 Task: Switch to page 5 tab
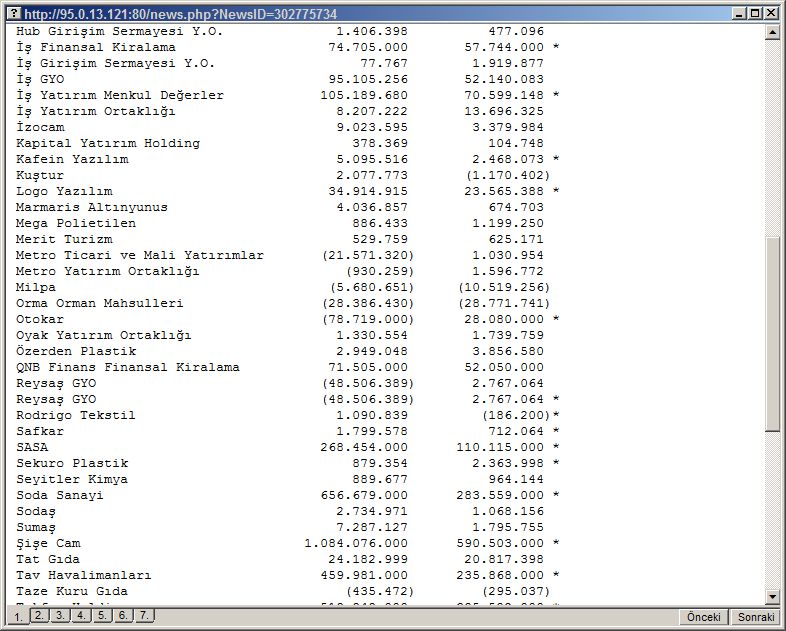[102, 615]
